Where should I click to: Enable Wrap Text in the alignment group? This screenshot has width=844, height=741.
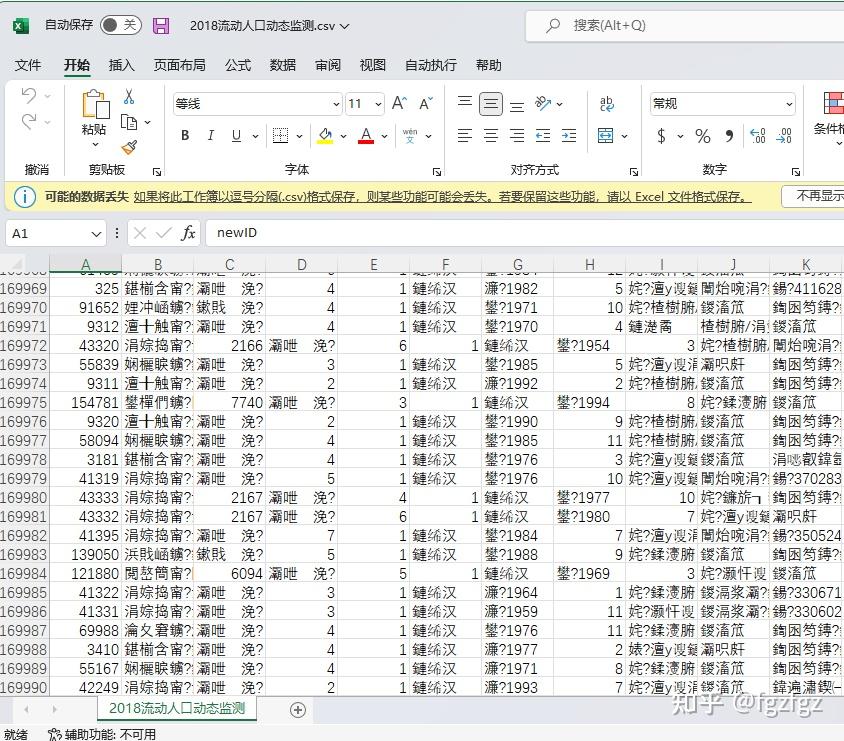[606, 102]
